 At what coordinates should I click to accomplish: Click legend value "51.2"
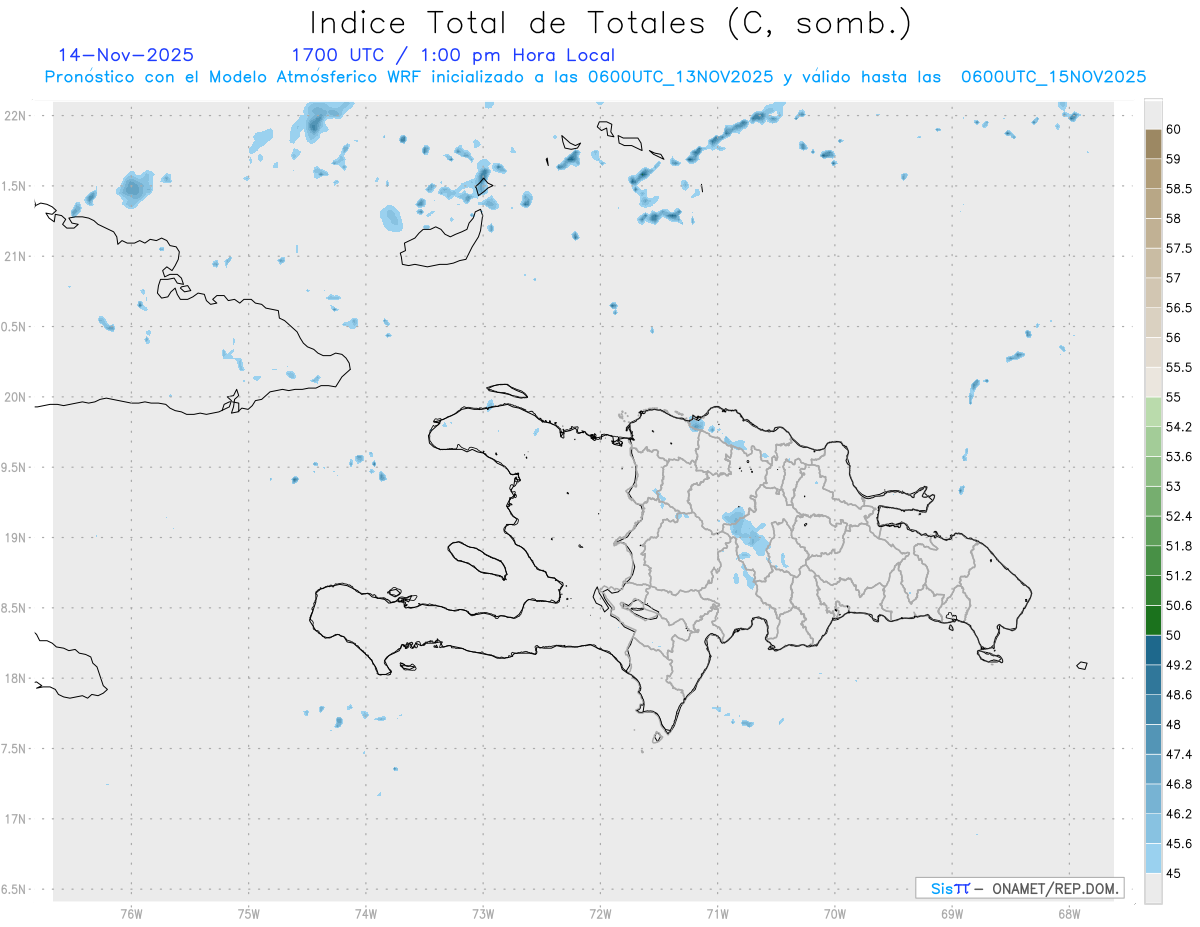(1179, 576)
